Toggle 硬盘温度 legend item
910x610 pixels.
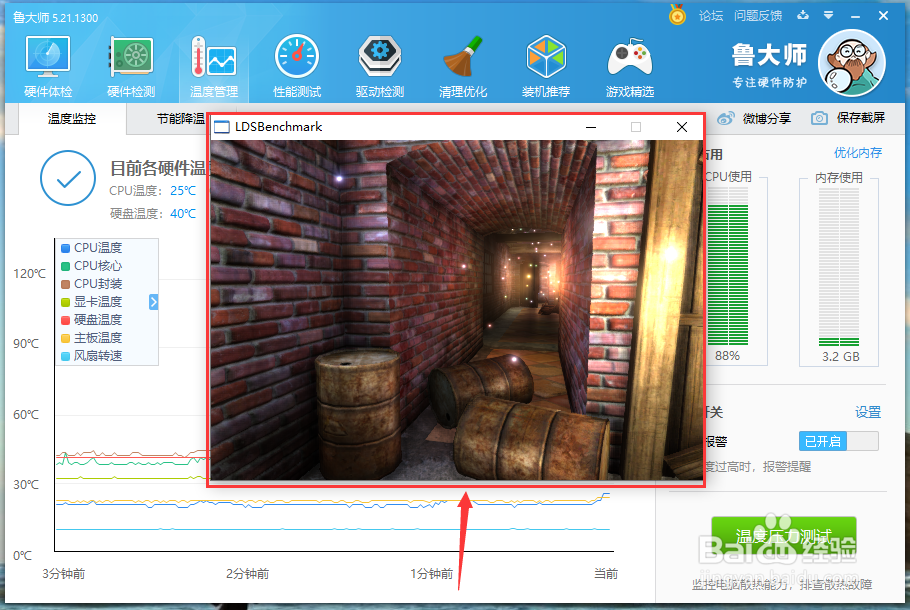click(x=92, y=320)
